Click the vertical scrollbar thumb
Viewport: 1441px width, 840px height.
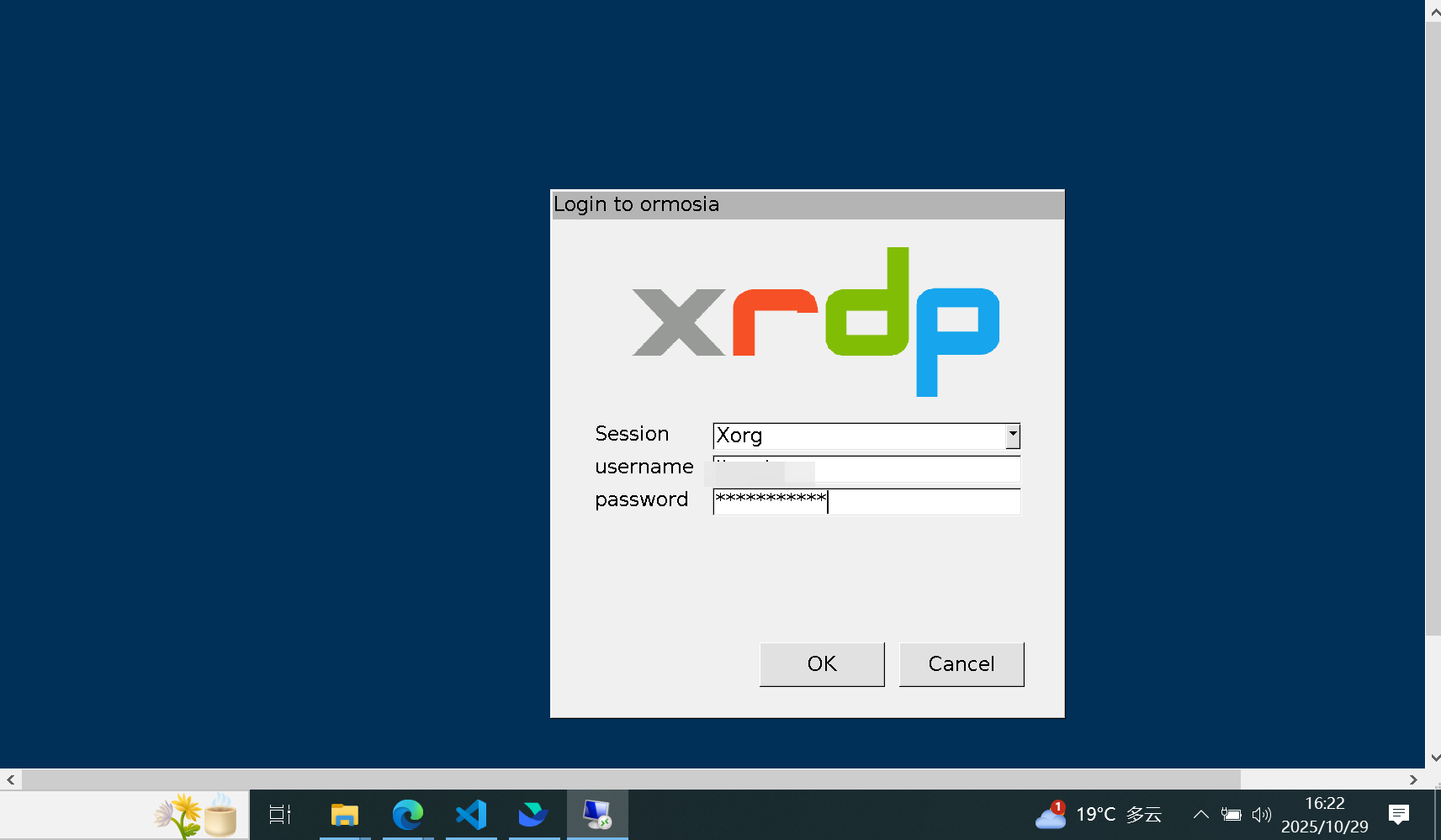[x=1433, y=329]
